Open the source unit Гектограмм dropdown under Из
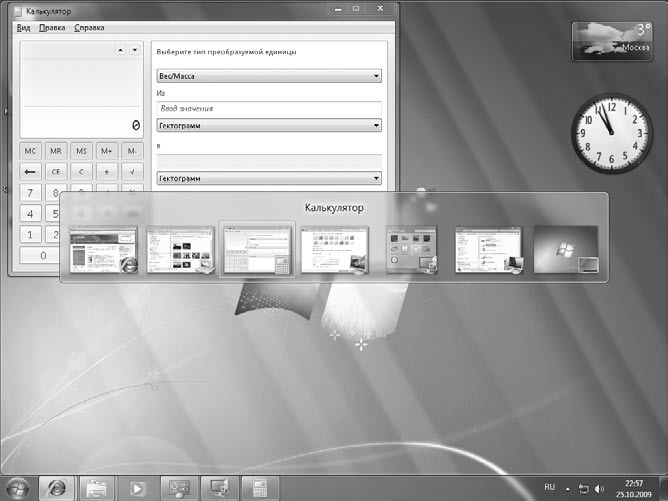The width and height of the screenshot is (668, 501). [x=269, y=126]
